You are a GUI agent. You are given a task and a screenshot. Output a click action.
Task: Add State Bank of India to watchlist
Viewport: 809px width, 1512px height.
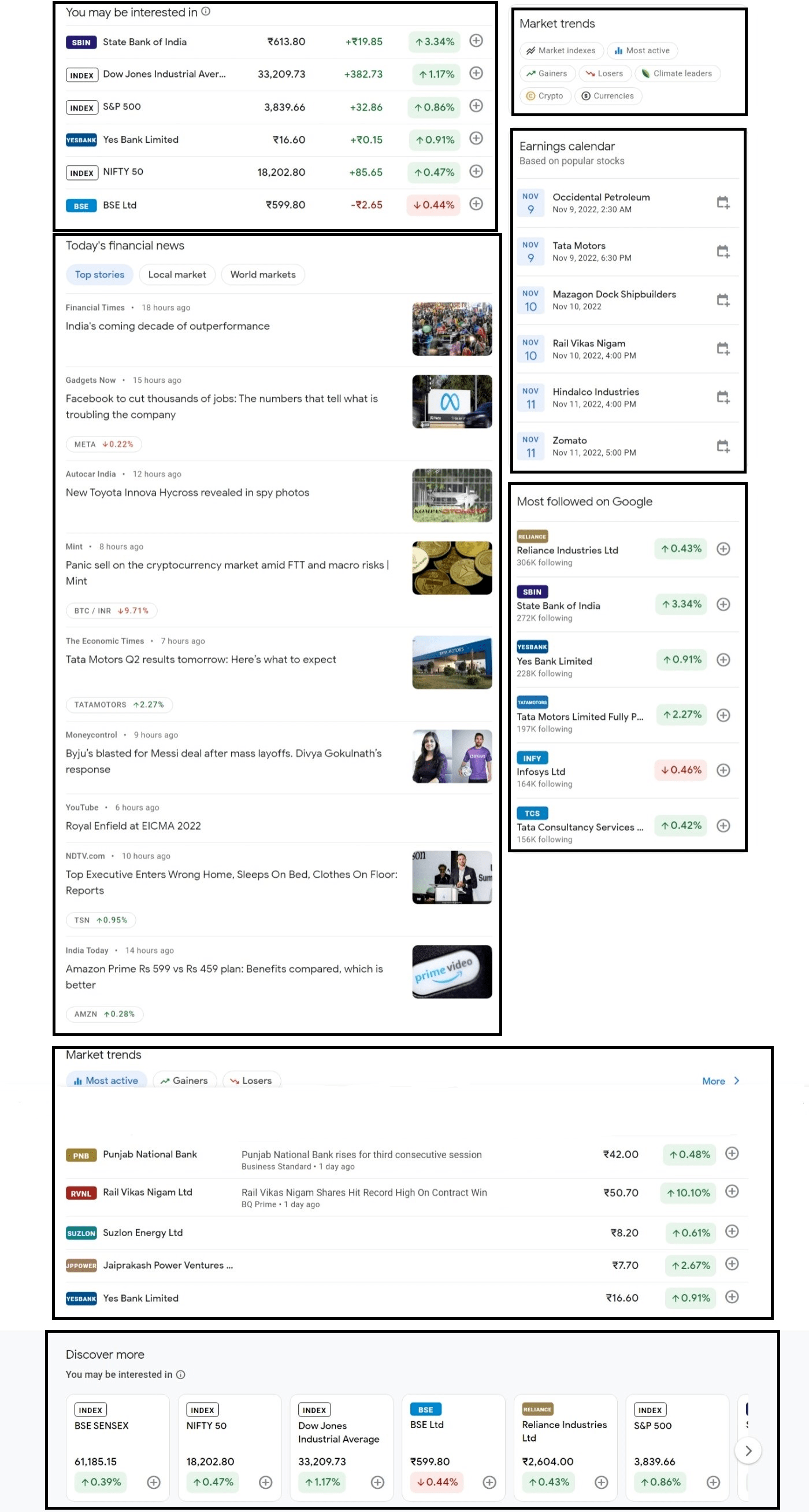(x=476, y=41)
